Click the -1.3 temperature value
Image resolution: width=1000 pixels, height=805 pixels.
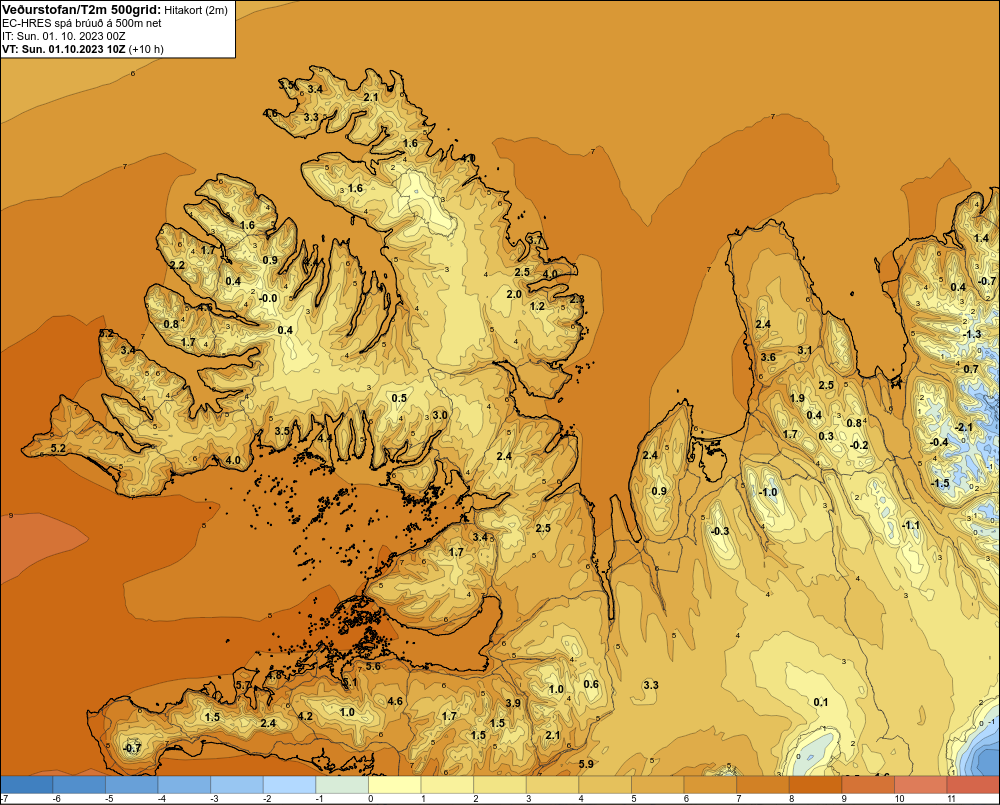tap(972, 334)
